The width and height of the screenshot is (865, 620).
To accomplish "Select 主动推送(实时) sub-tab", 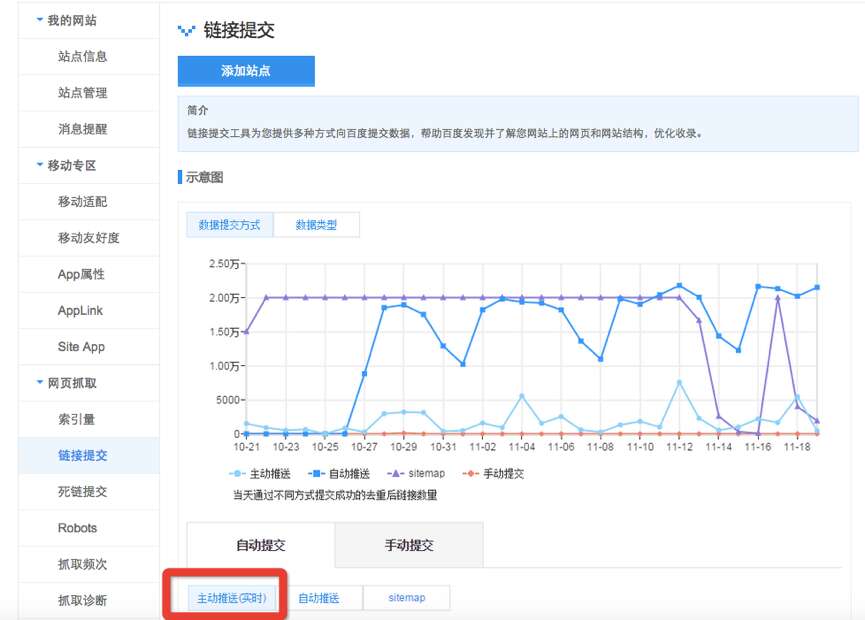I will coord(231,598).
